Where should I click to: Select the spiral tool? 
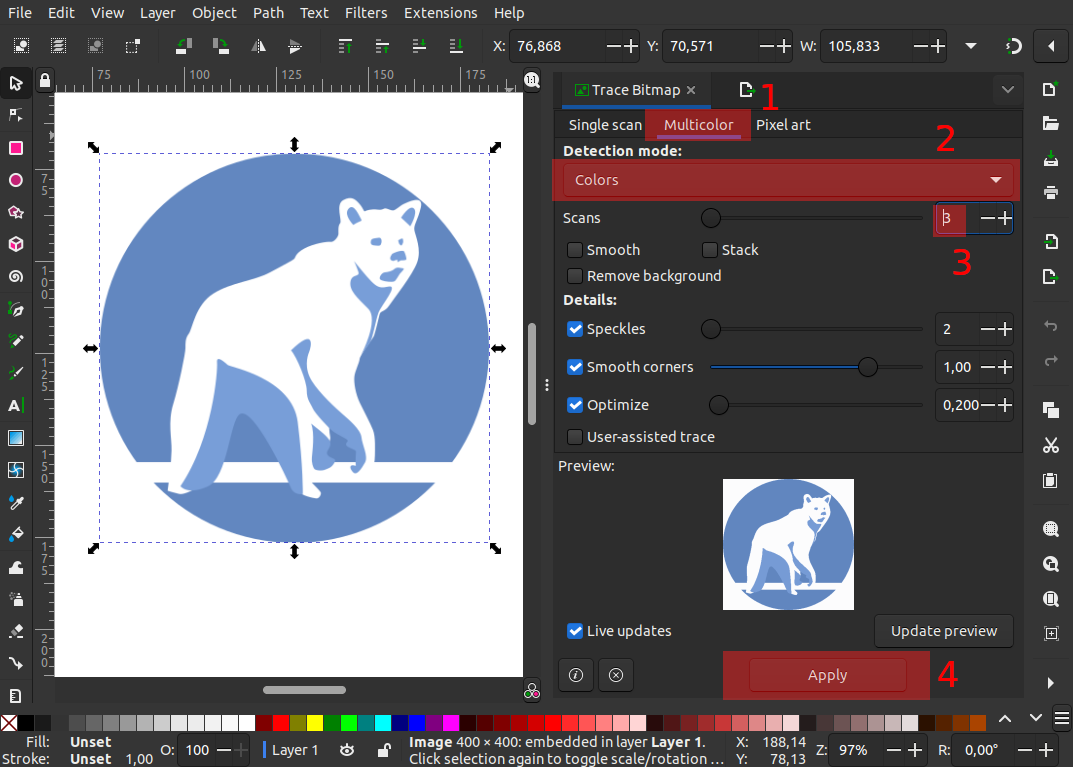[16, 276]
